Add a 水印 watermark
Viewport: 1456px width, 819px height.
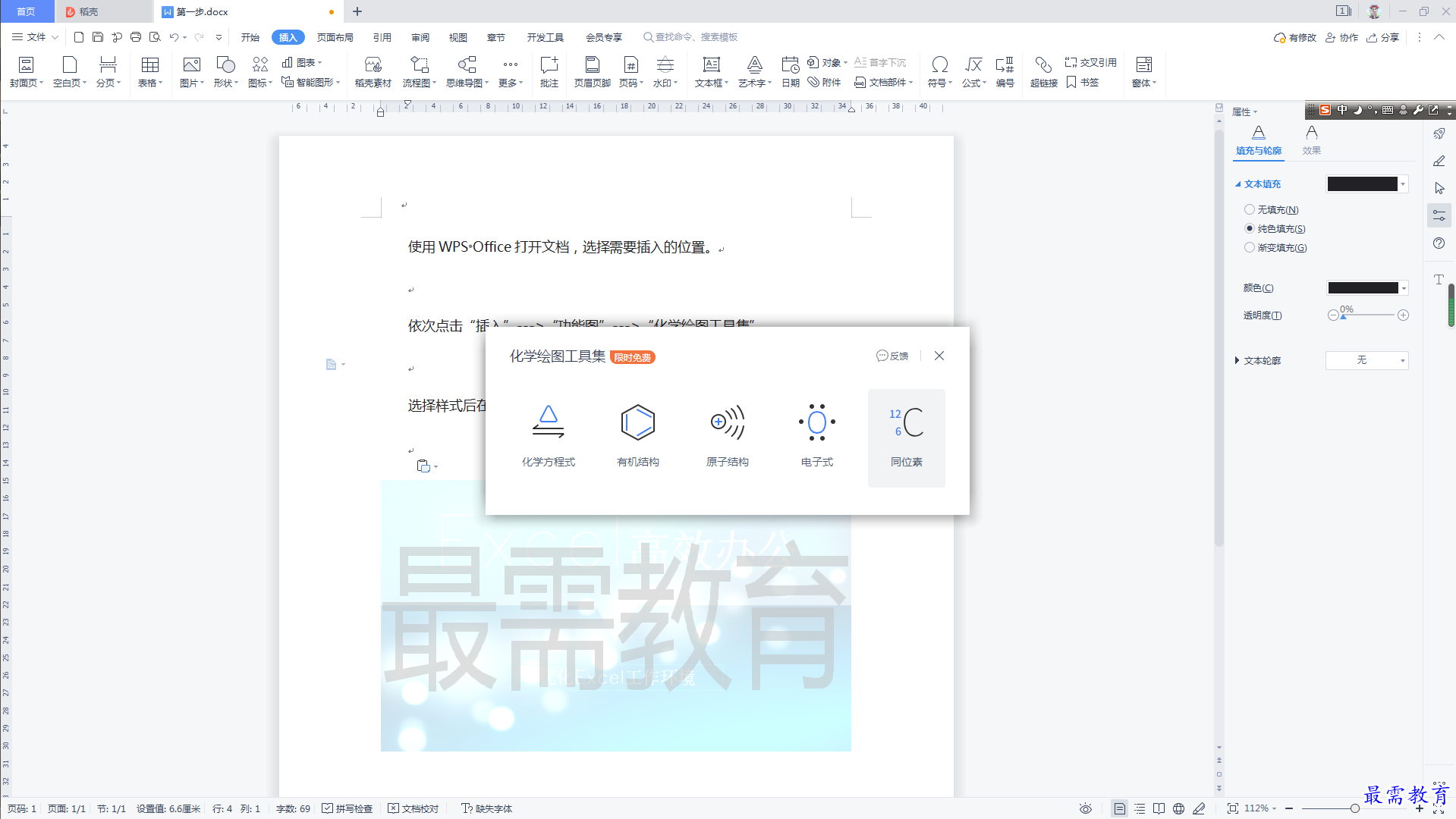665,72
